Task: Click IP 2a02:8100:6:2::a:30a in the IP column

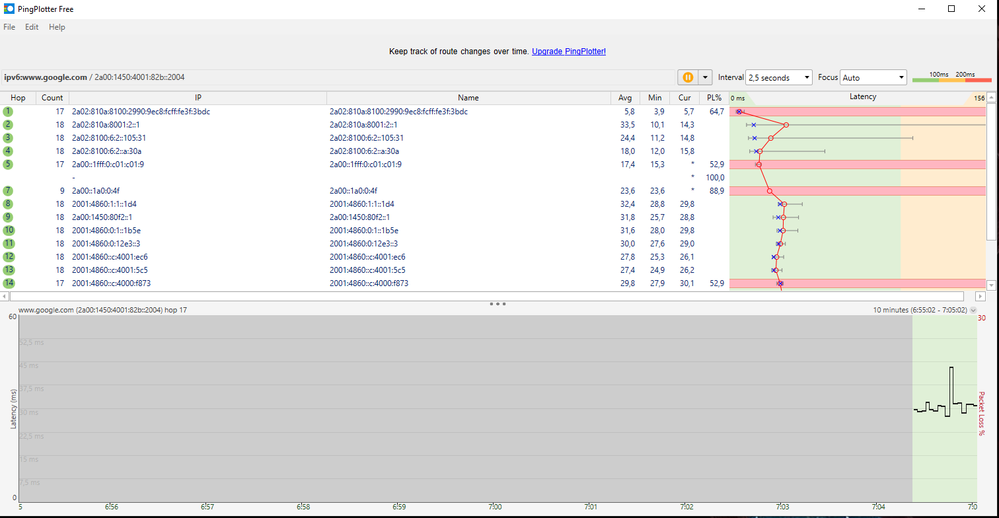Action: (x=106, y=151)
